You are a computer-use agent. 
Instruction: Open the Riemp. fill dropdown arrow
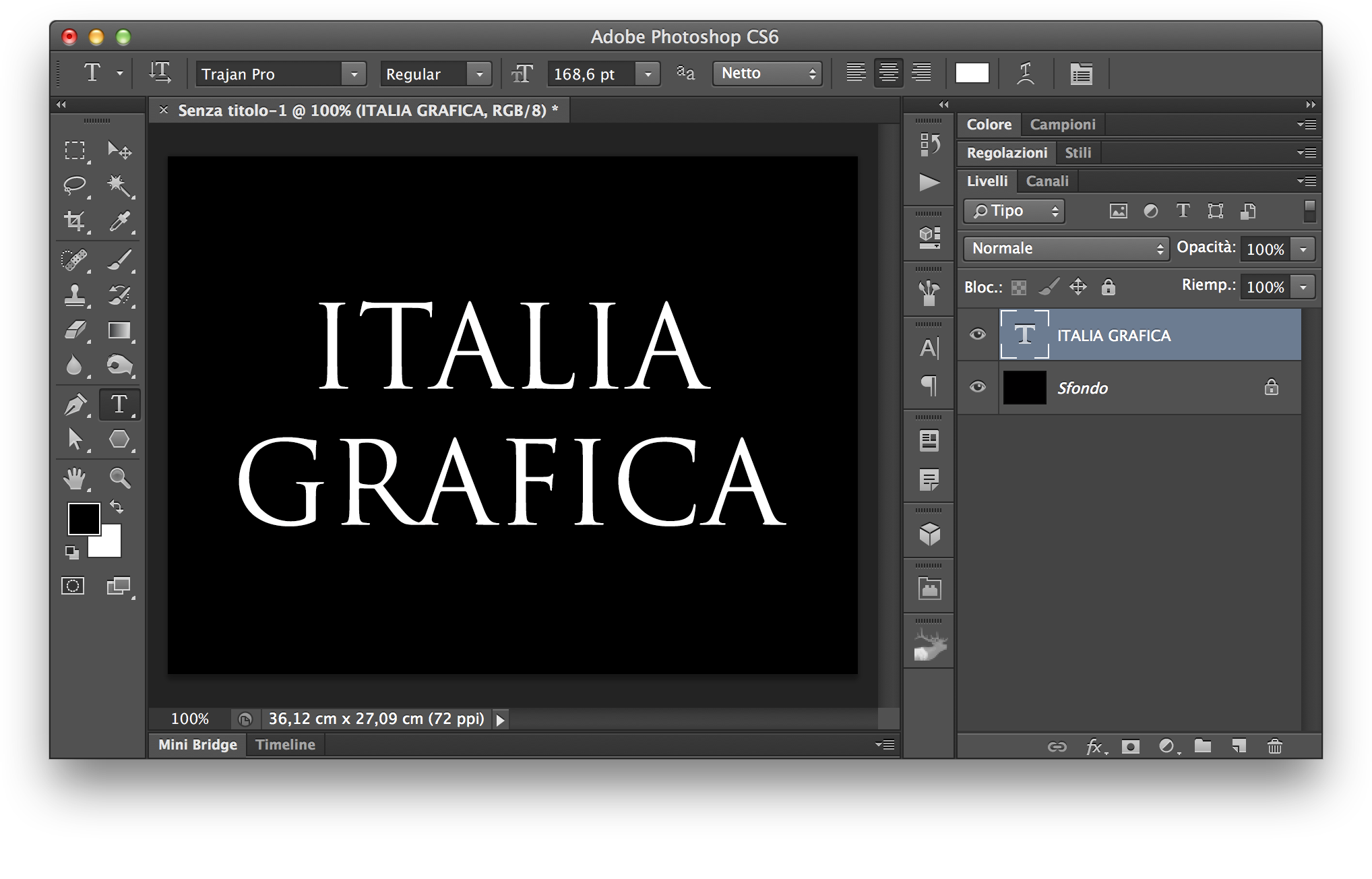point(1303,287)
